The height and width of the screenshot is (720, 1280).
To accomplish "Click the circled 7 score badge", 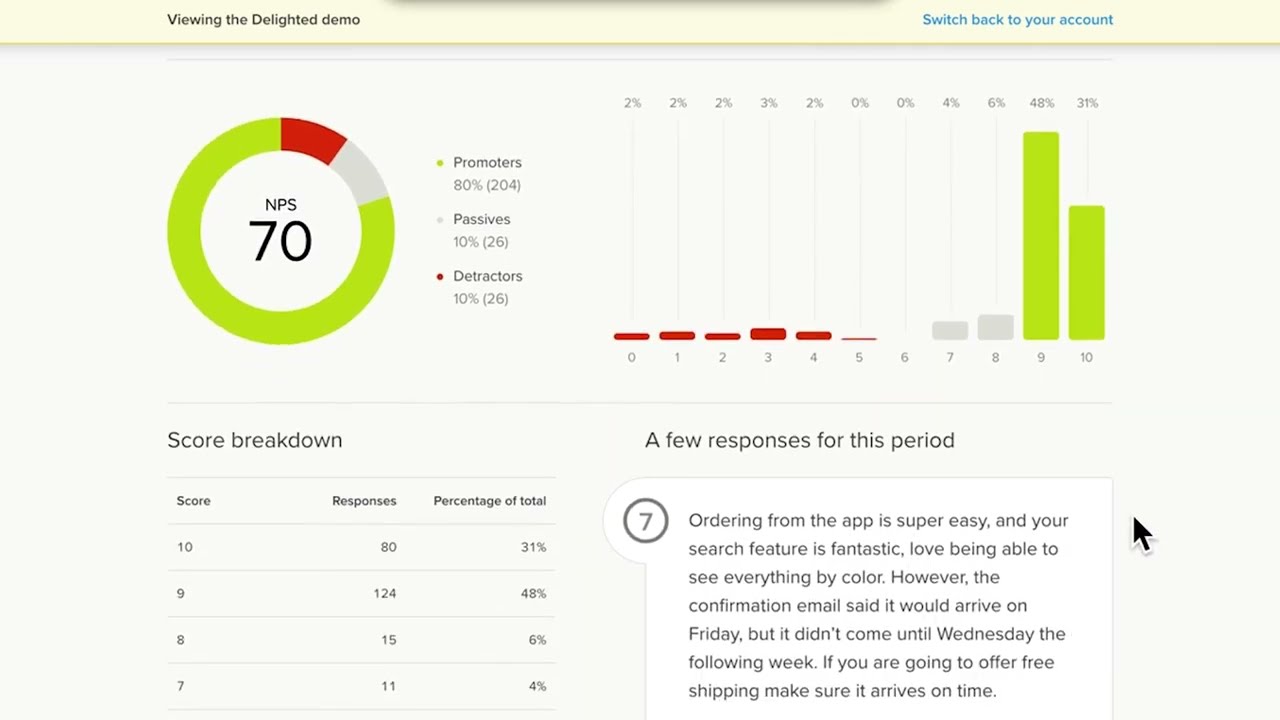I will 645,522.
